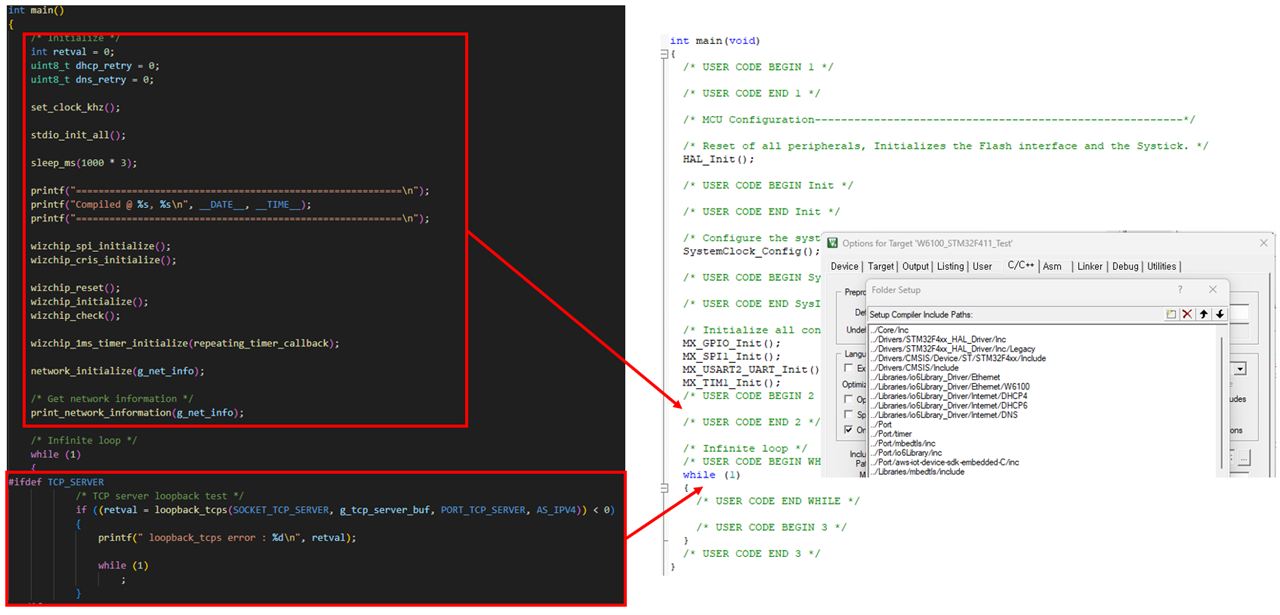This screenshot has width=1280, height=615.
Task: Select the User tab
Action: 983,266
